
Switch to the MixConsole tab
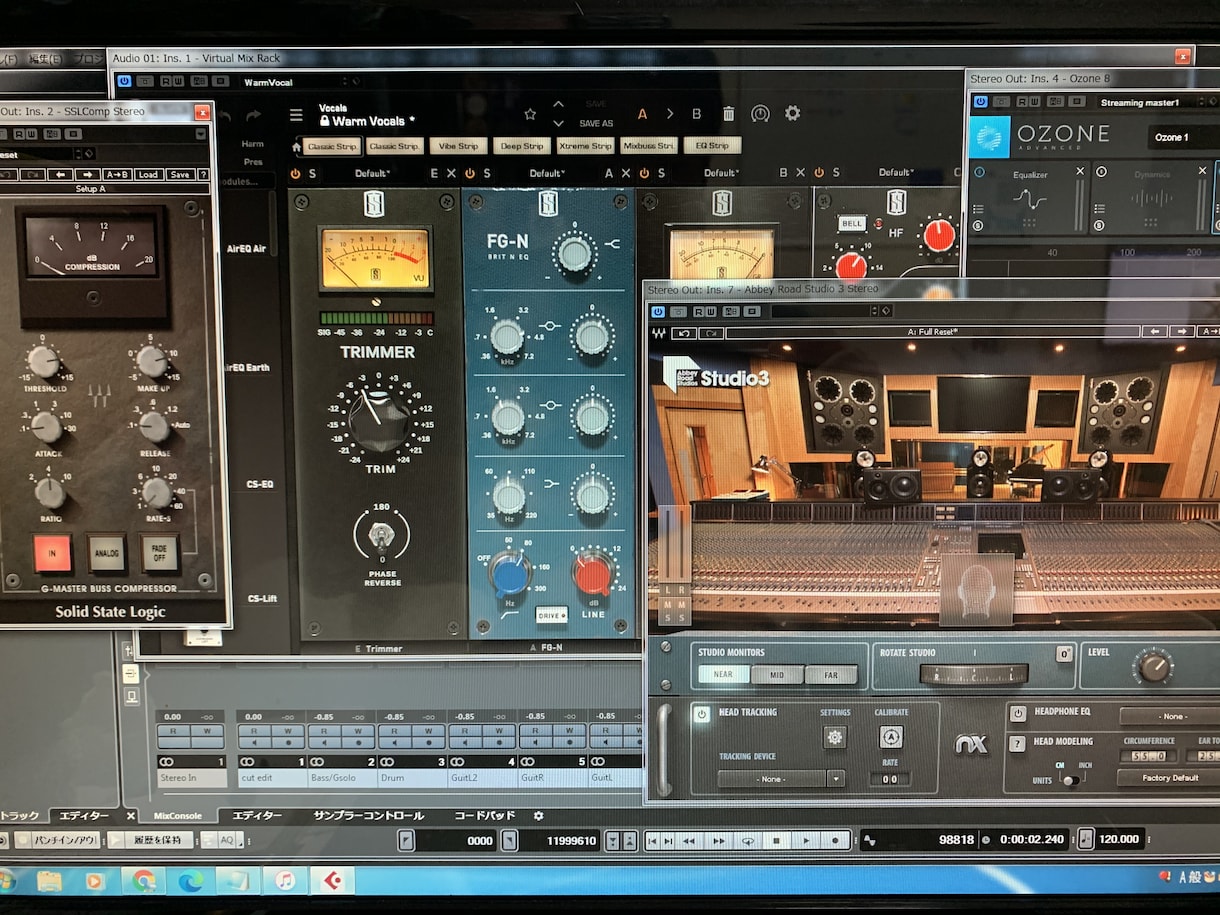click(x=177, y=816)
